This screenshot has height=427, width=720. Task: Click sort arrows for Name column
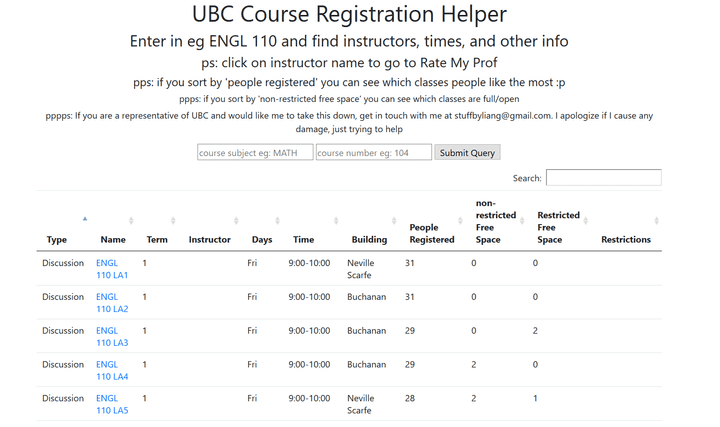click(131, 221)
